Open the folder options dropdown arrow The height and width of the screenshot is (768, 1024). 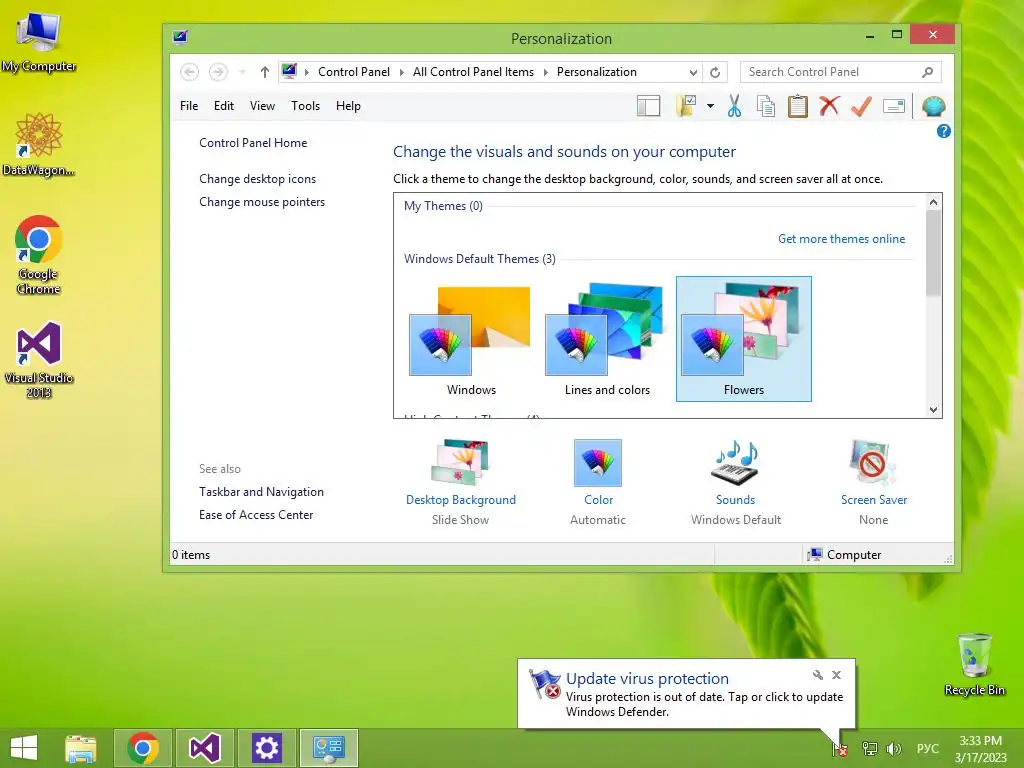710,106
